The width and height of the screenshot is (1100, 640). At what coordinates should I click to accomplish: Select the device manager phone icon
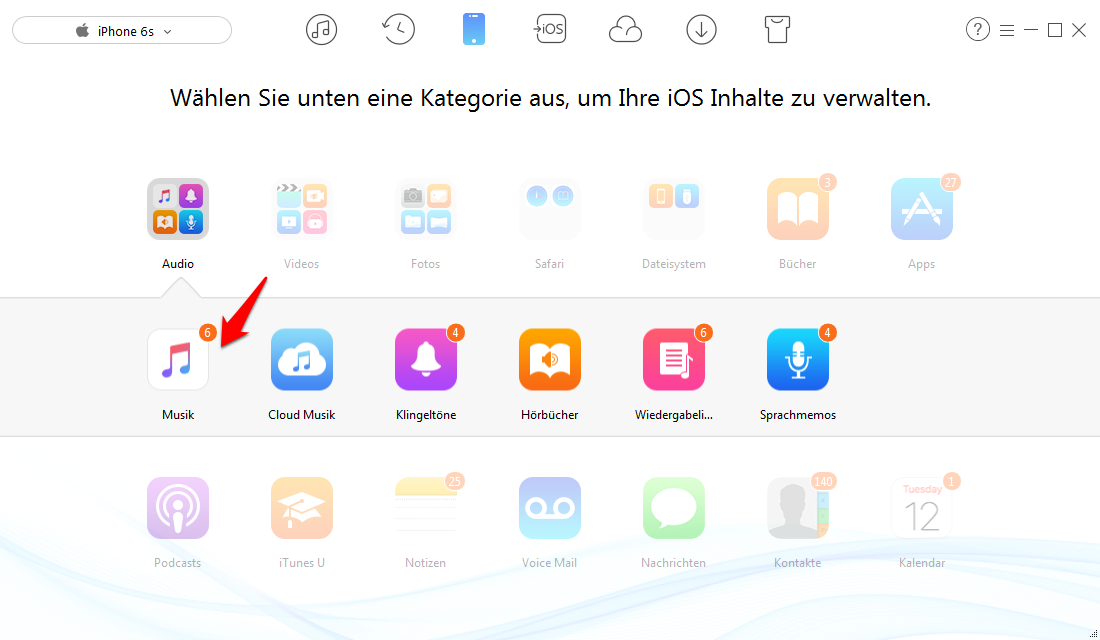tap(474, 29)
